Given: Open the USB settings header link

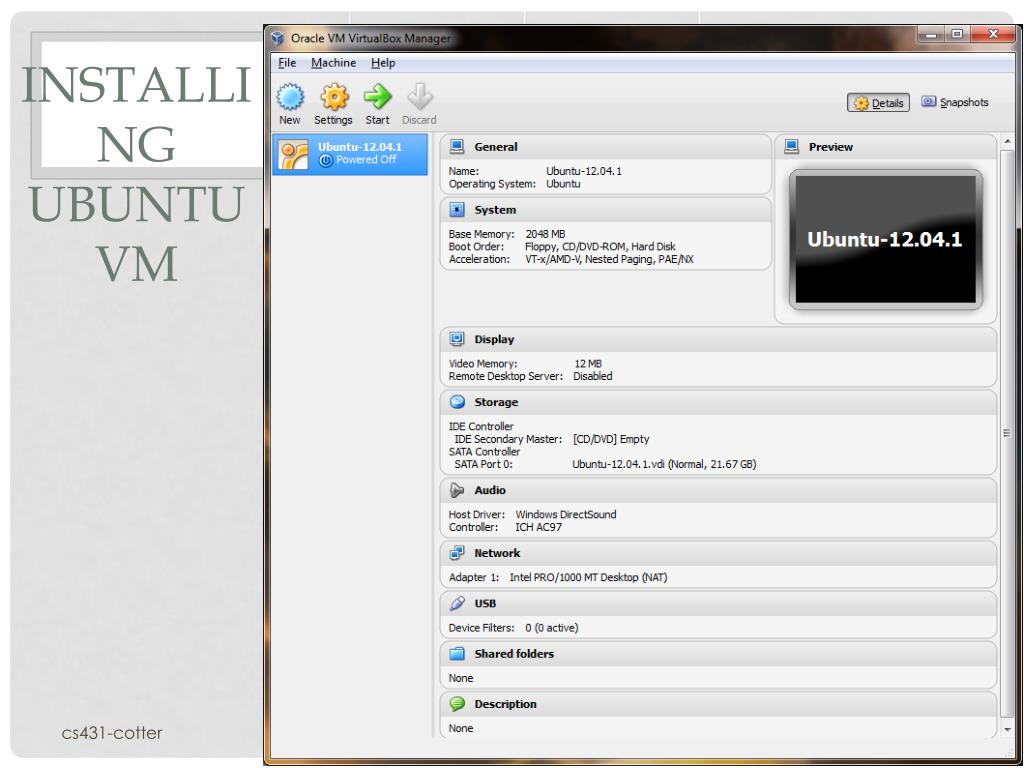Looking at the screenshot, I should pos(485,603).
